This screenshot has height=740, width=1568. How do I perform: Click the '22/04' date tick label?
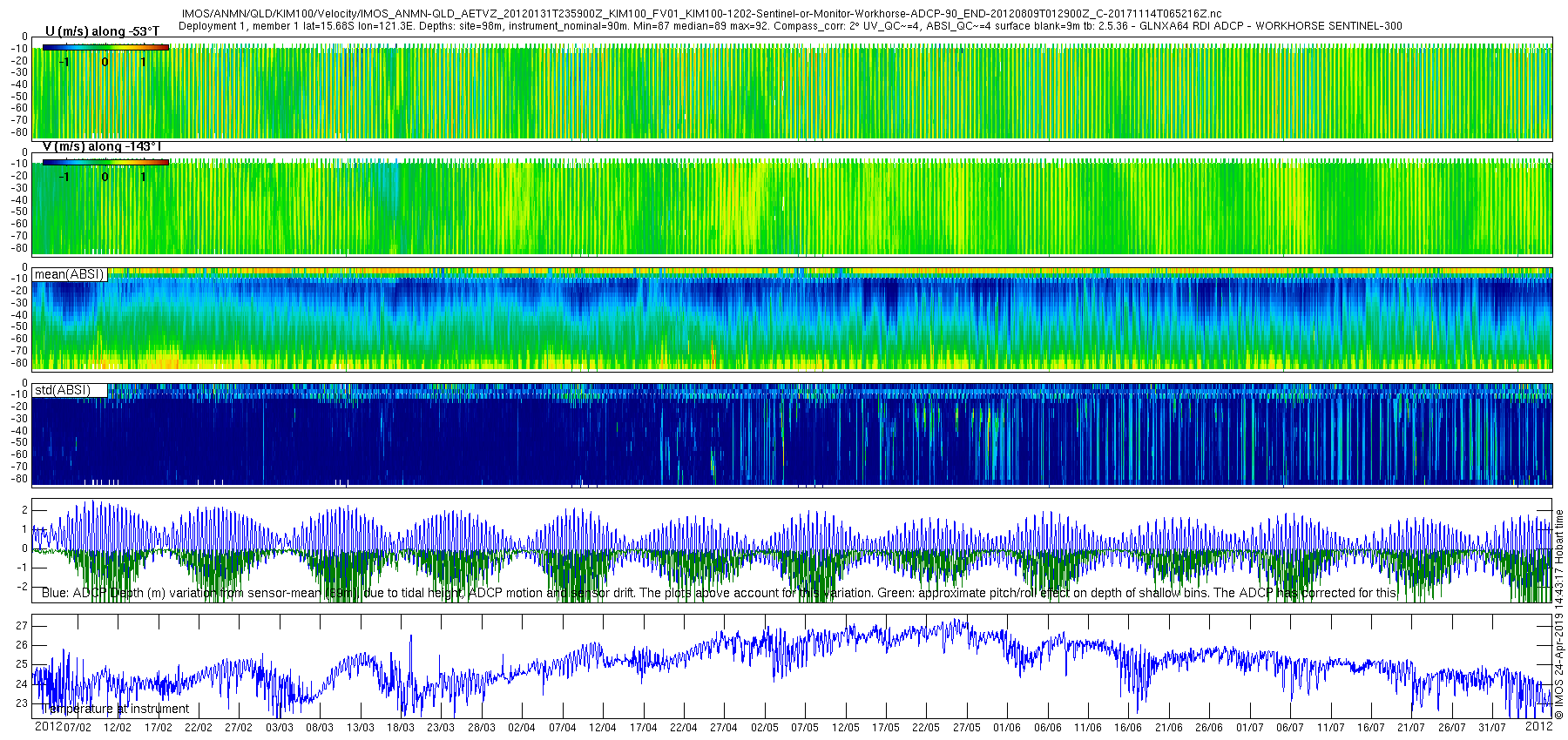(x=684, y=727)
